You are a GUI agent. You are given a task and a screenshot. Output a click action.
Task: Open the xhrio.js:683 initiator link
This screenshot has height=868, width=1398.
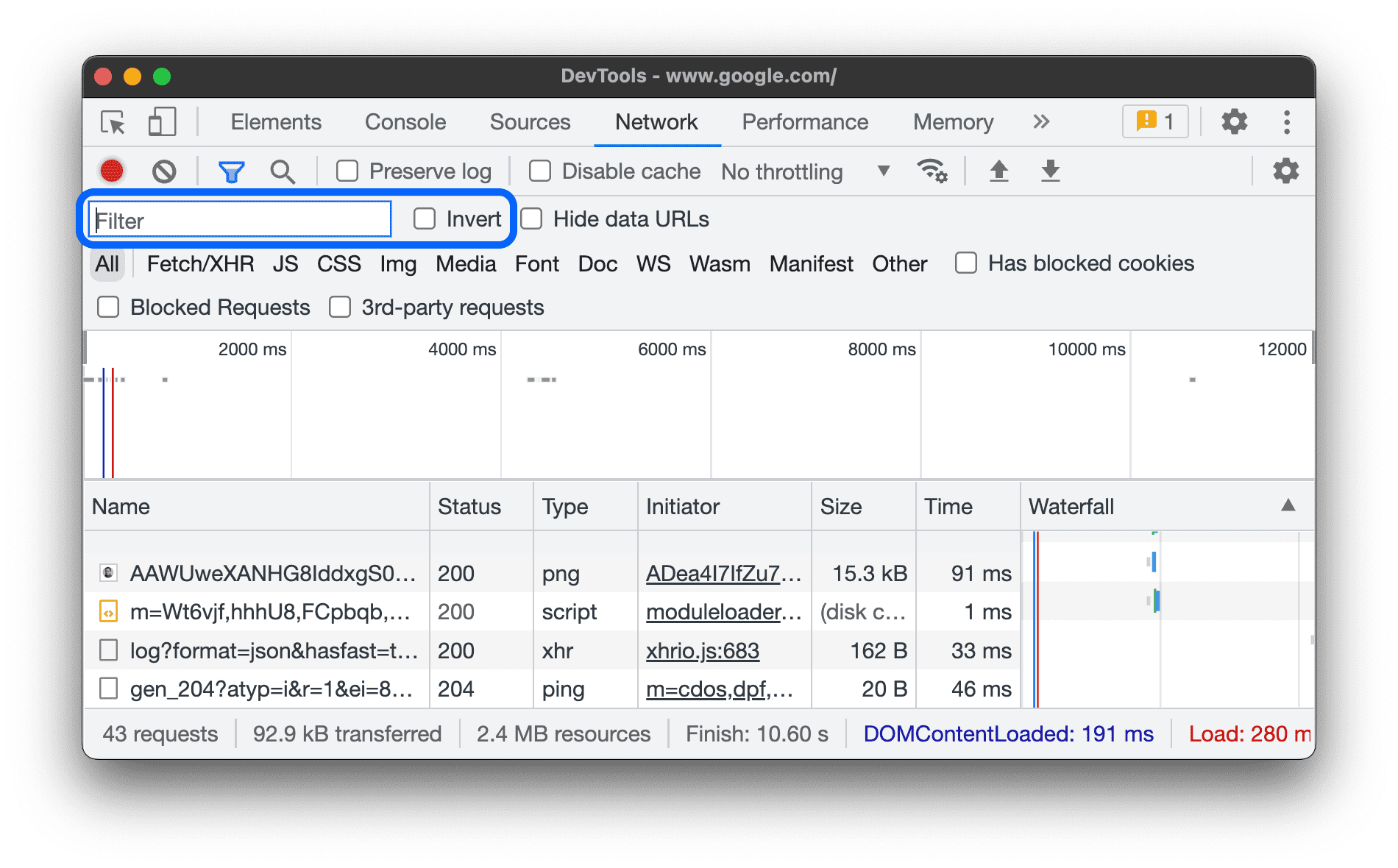tap(703, 650)
